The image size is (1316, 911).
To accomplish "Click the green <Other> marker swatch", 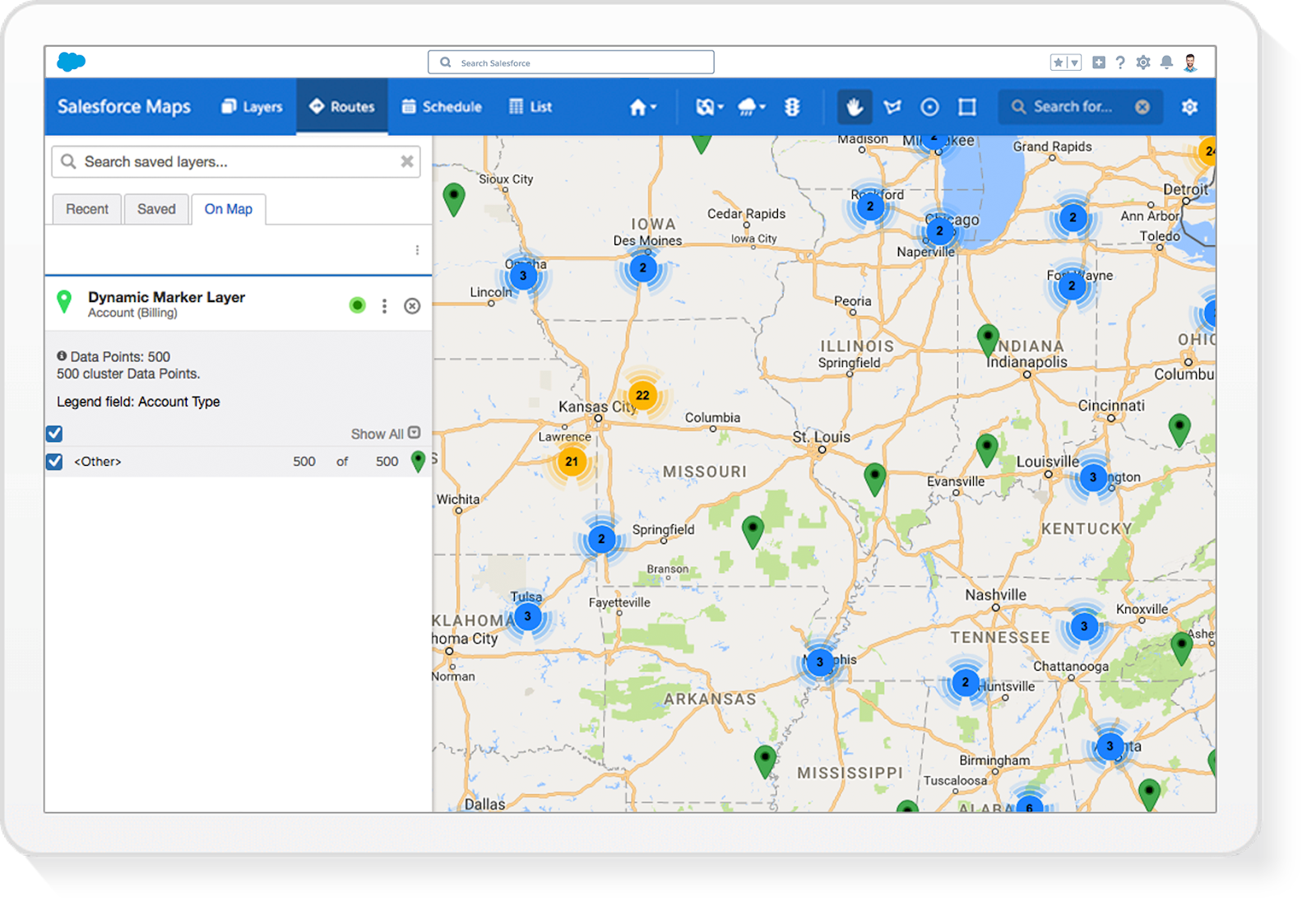I will click(x=419, y=462).
